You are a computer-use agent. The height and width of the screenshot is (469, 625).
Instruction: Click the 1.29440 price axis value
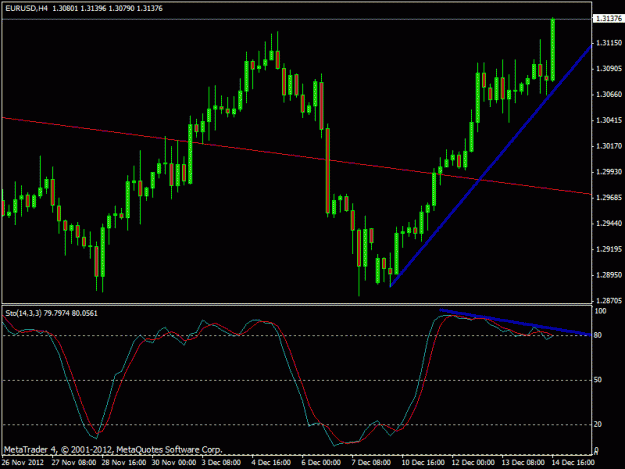tap(609, 224)
